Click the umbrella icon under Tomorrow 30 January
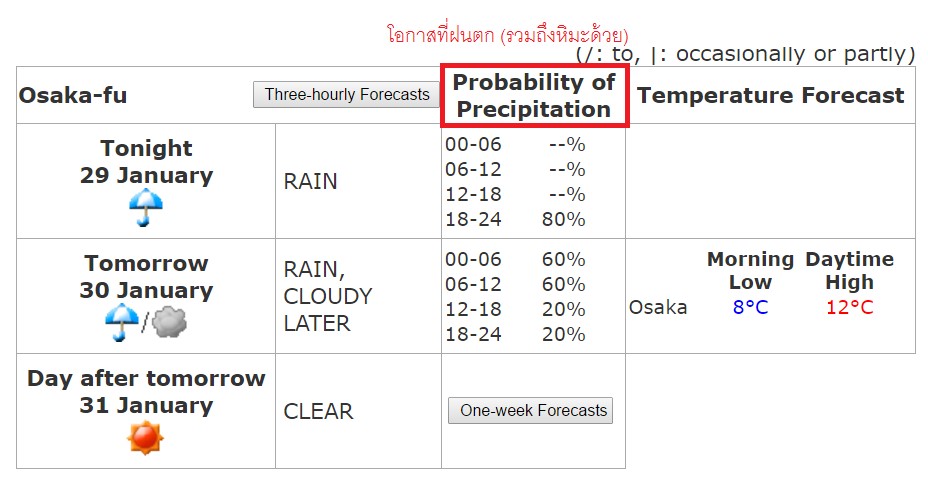This screenshot has width=928, height=483. click(x=122, y=323)
